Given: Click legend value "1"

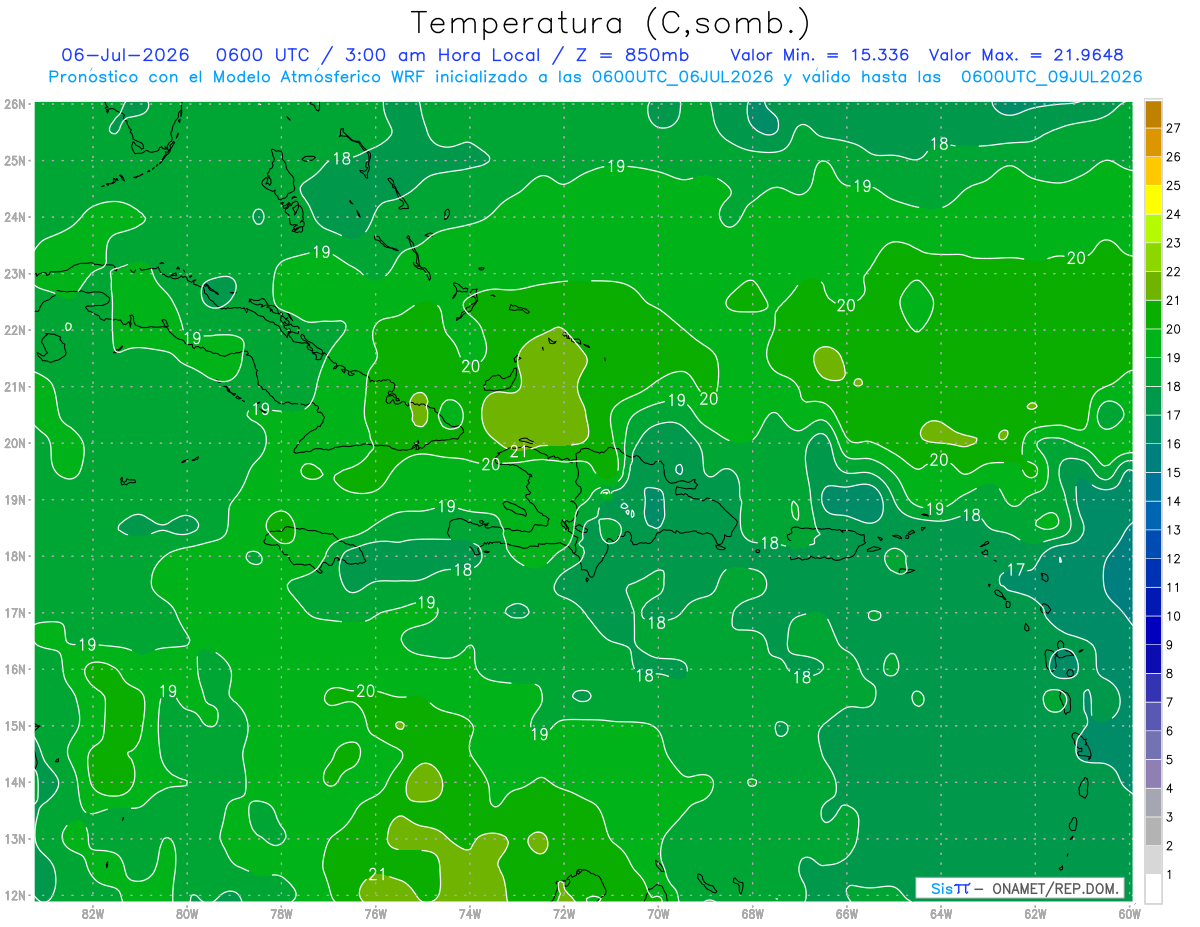Looking at the screenshot, I should [1170, 874].
